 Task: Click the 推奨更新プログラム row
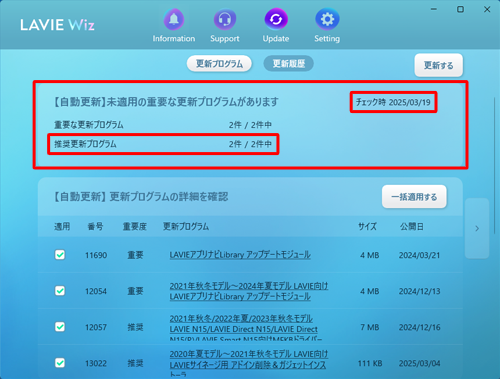[x=163, y=144]
